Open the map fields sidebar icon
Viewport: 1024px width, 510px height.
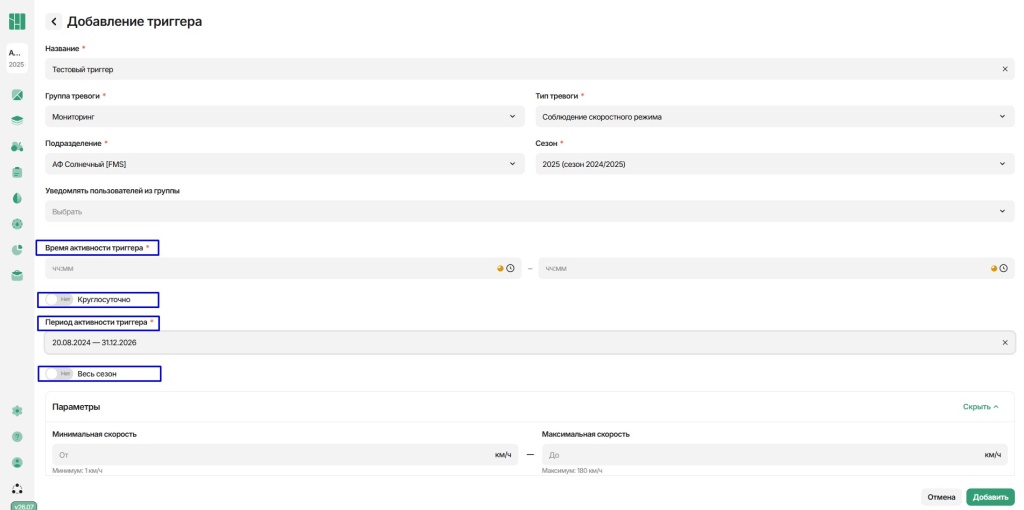[x=17, y=95]
